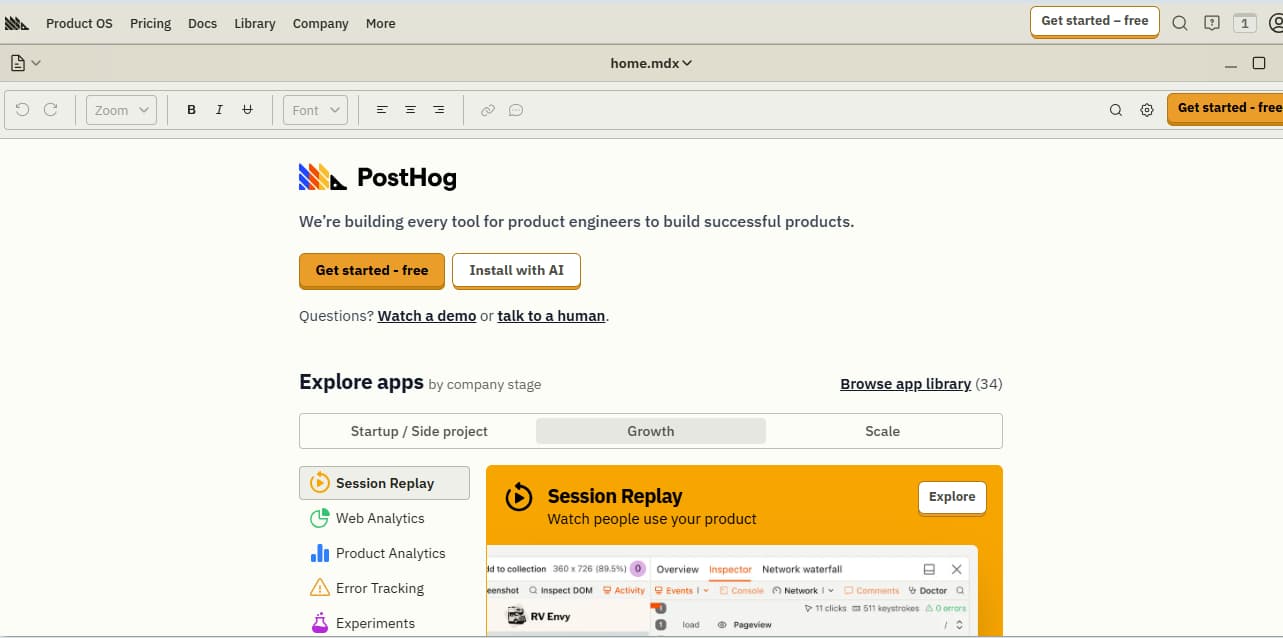The width and height of the screenshot is (1283, 638).
Task: Open the user account avatar icon
Action: [1275, 23]
